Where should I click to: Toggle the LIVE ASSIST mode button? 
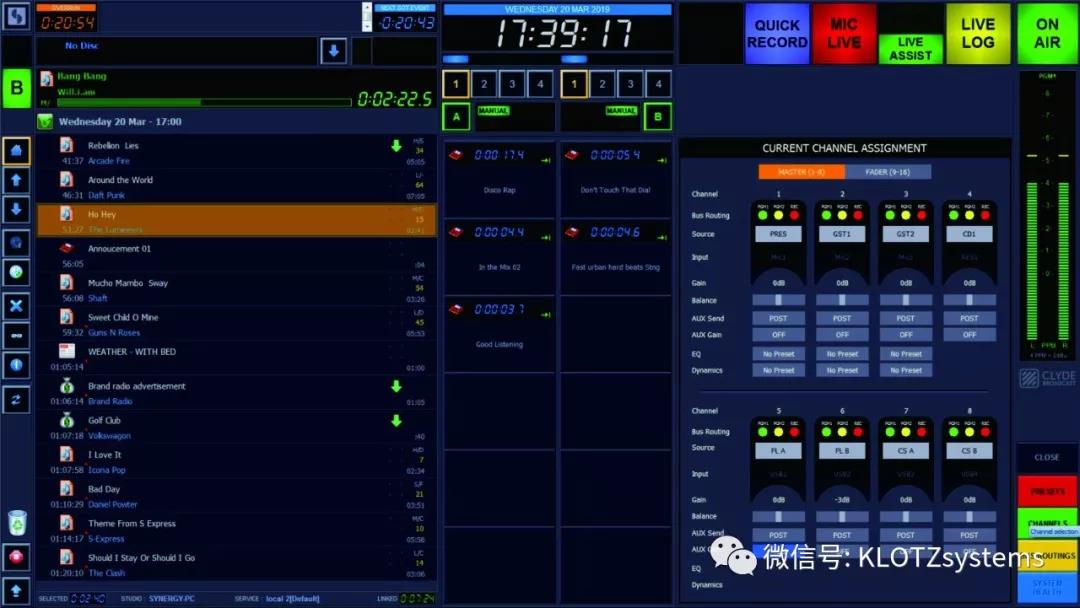tap(911, 48)
